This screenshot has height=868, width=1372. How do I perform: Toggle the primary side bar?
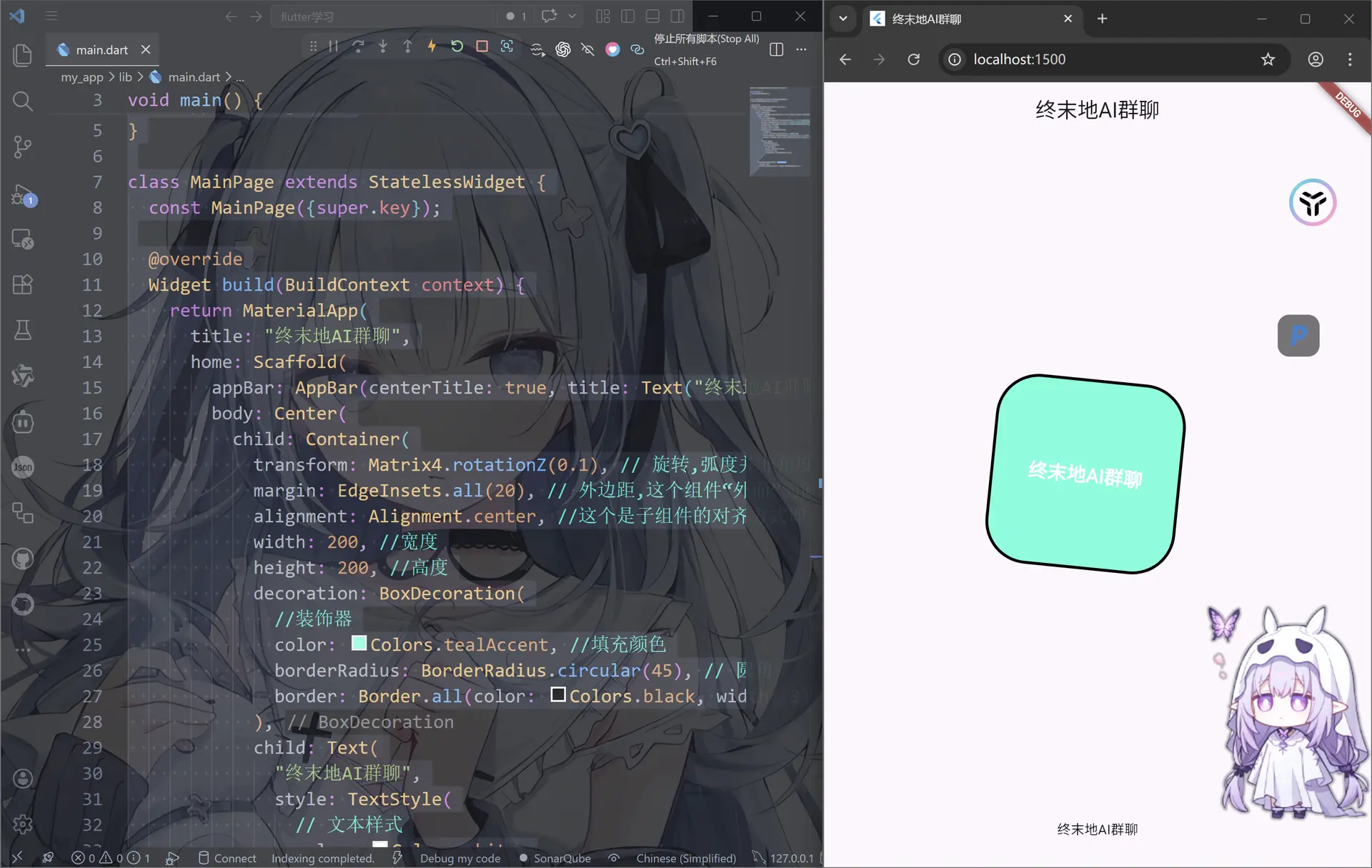point(628,16)
